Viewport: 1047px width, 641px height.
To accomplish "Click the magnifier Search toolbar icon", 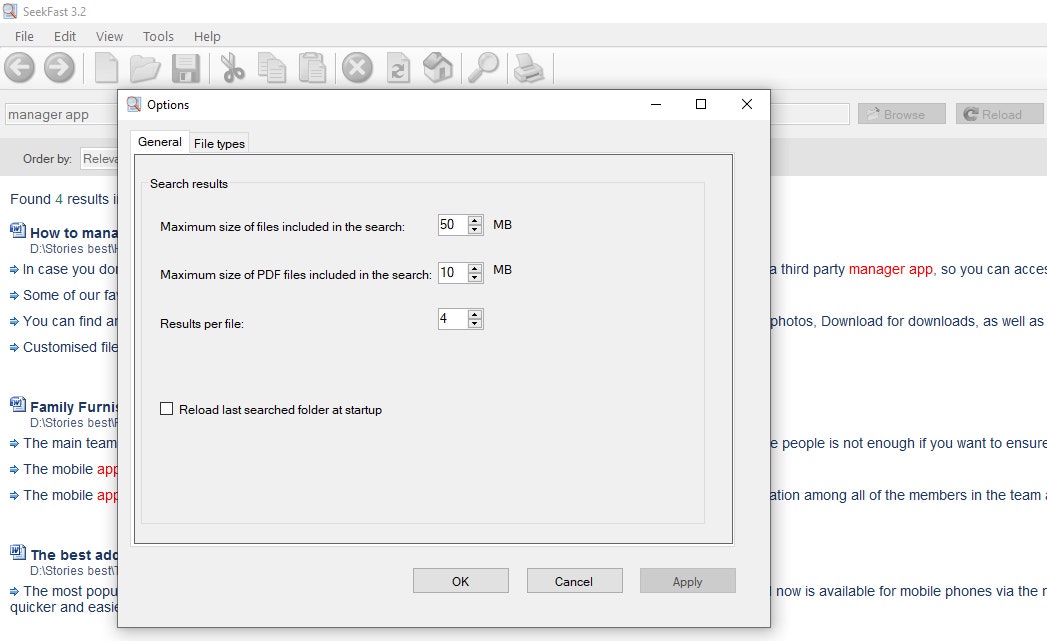I will tap(483, 67).
